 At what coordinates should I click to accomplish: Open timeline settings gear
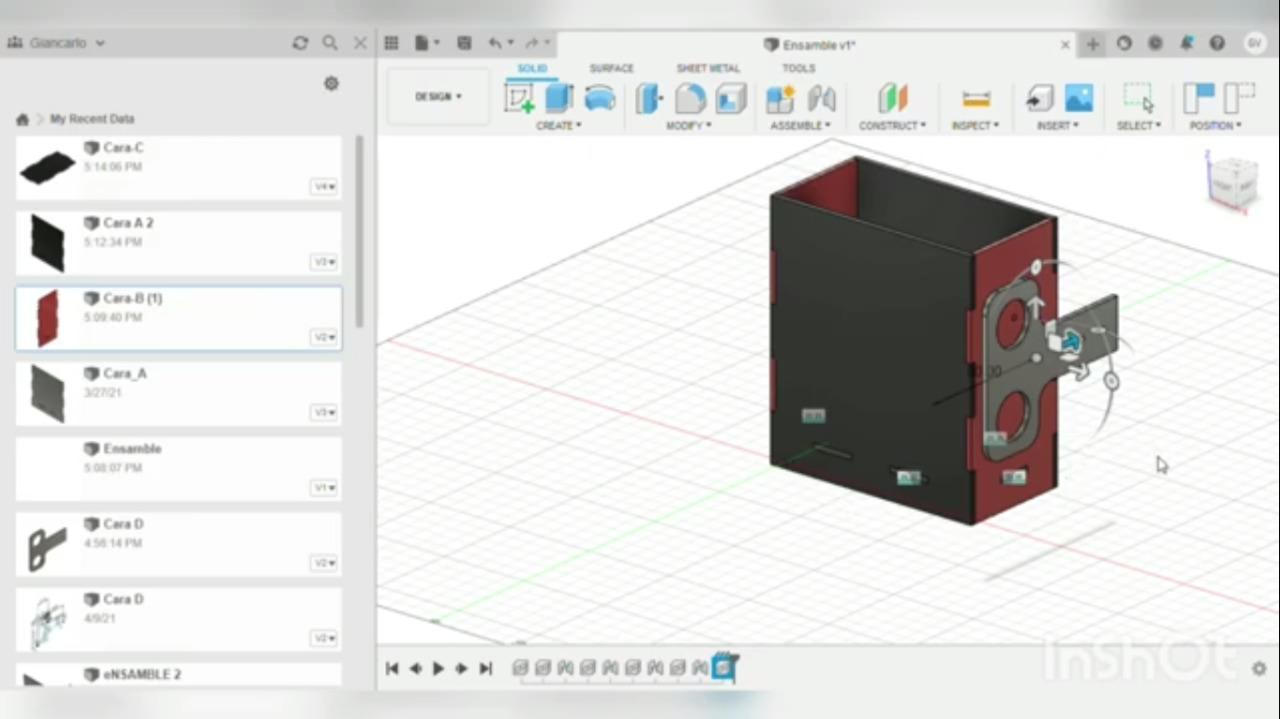tap(1259, 668)
